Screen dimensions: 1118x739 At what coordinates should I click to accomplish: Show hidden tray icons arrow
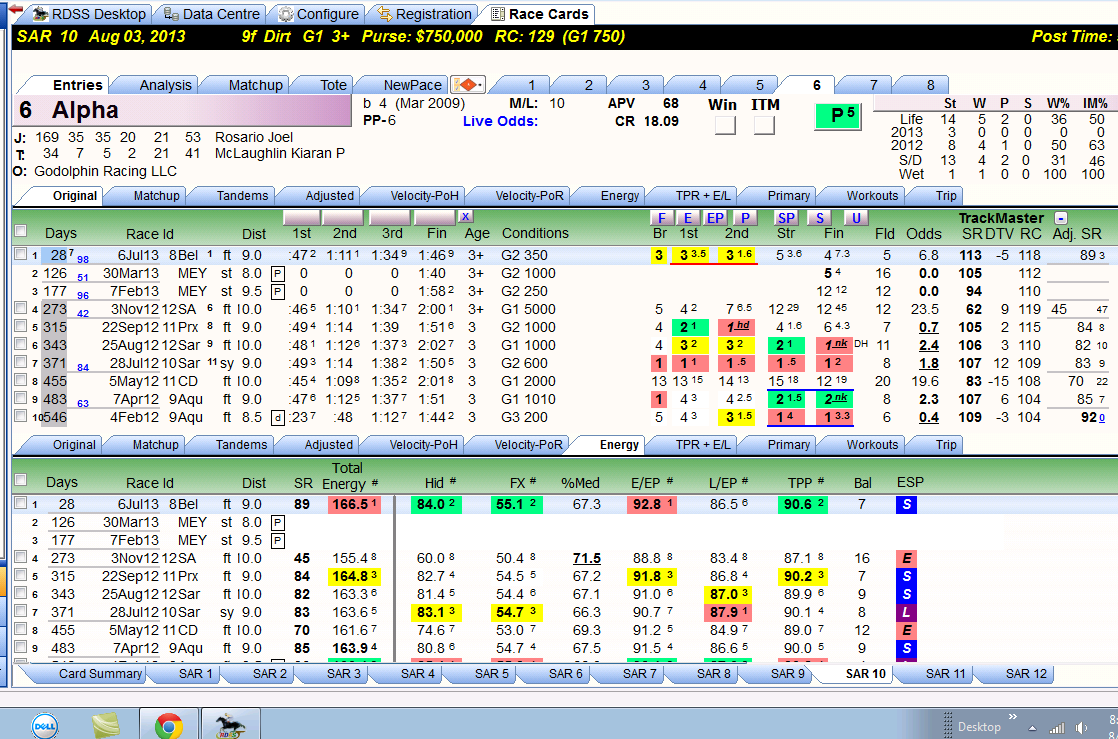tap(1032, 728)
